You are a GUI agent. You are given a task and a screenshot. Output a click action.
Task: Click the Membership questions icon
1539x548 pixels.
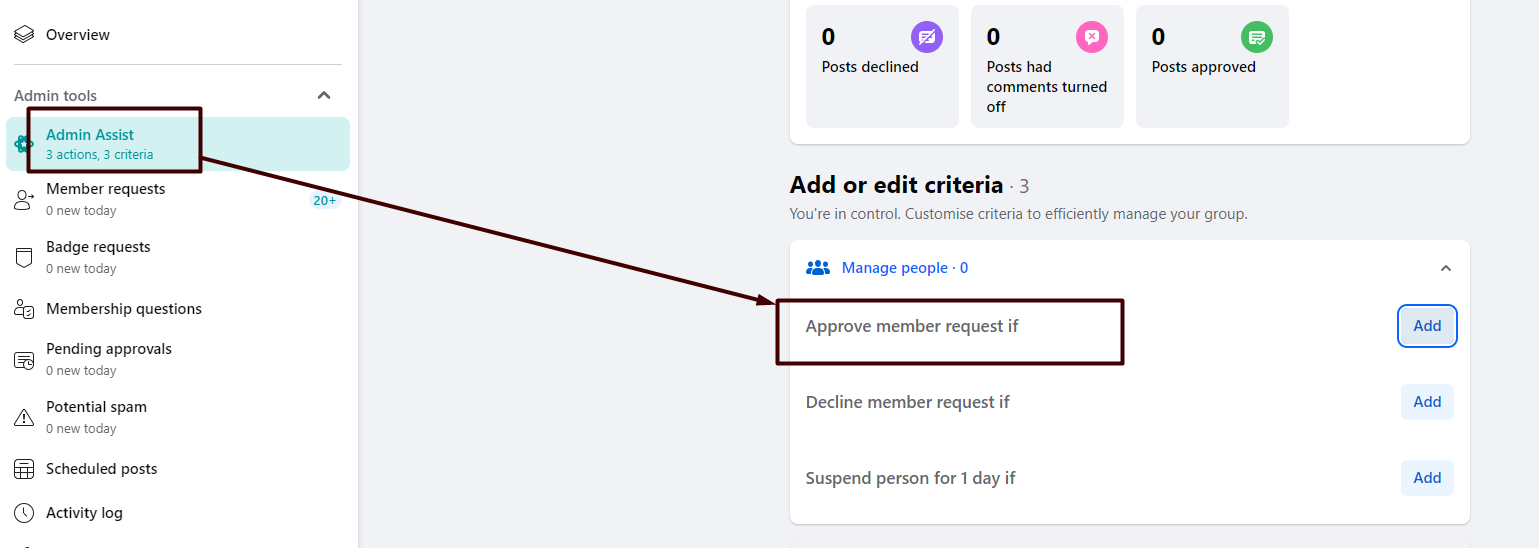(24, 309)
